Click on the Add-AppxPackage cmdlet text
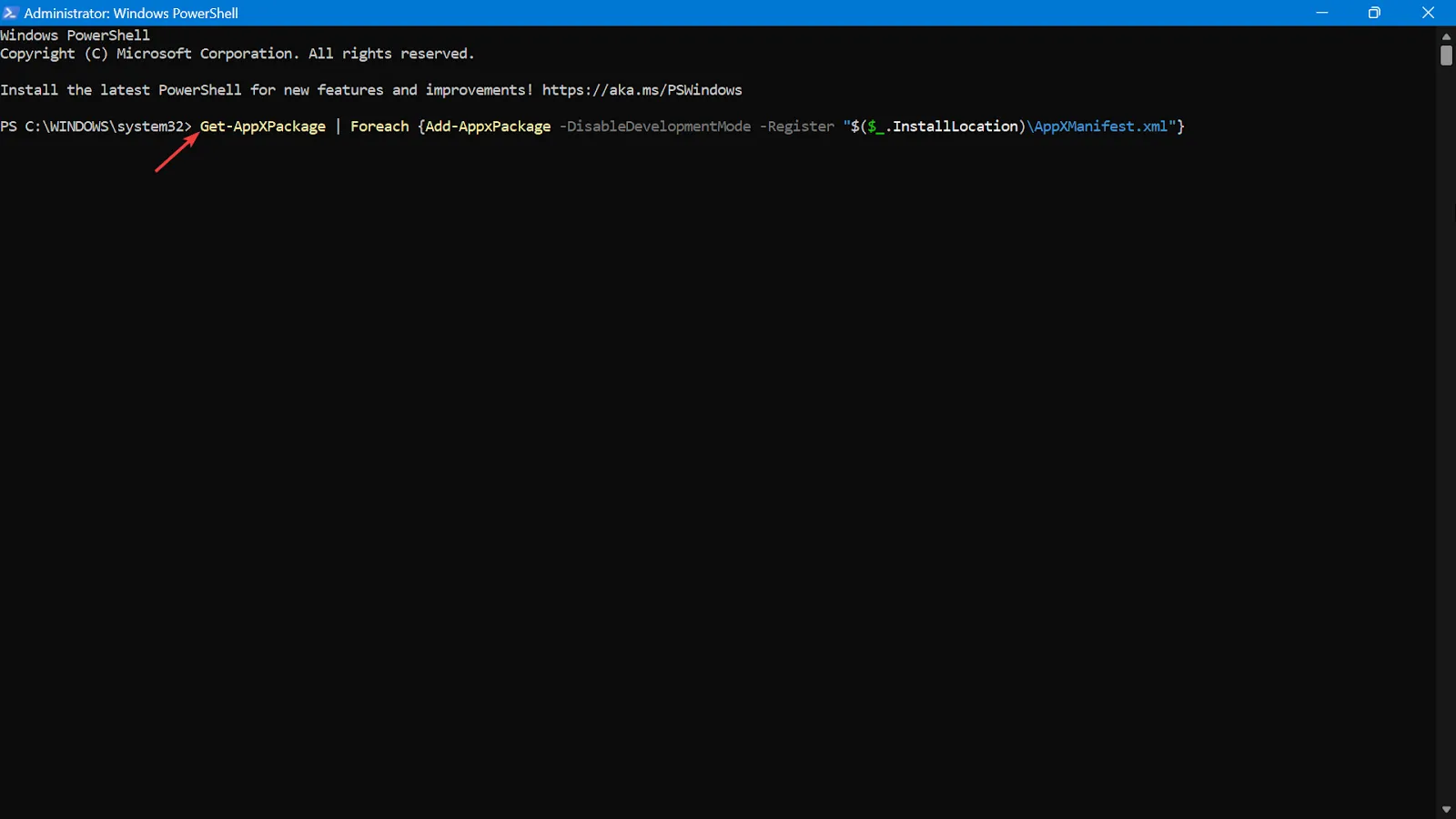The width and height of the screenshot is (1456, 819). [488, 126]
